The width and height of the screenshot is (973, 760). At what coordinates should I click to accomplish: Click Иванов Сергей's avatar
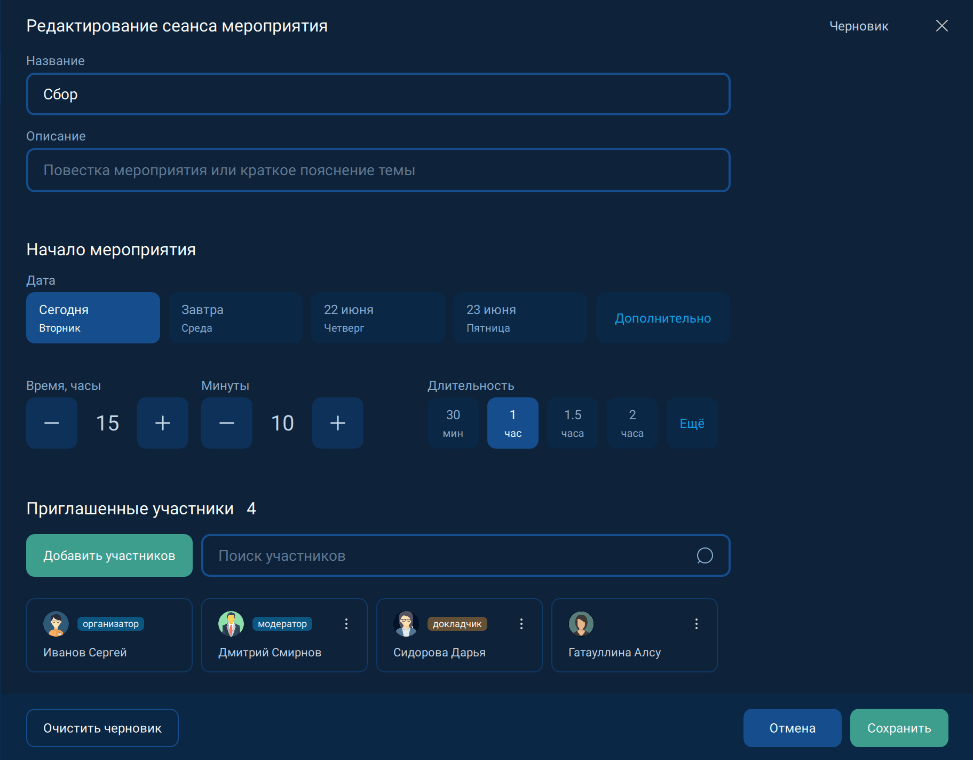[x=55, y=624]
